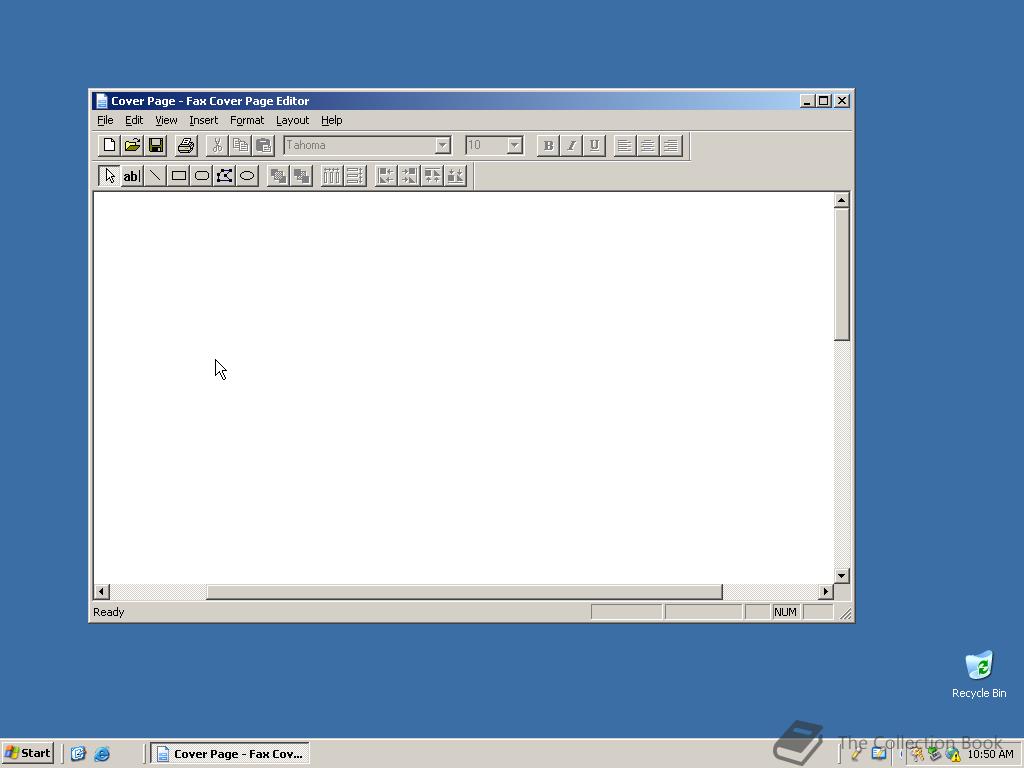This screenshot has height=768, width=1024.
Task: Click the NUM status bar indicator
Action: 785,612
